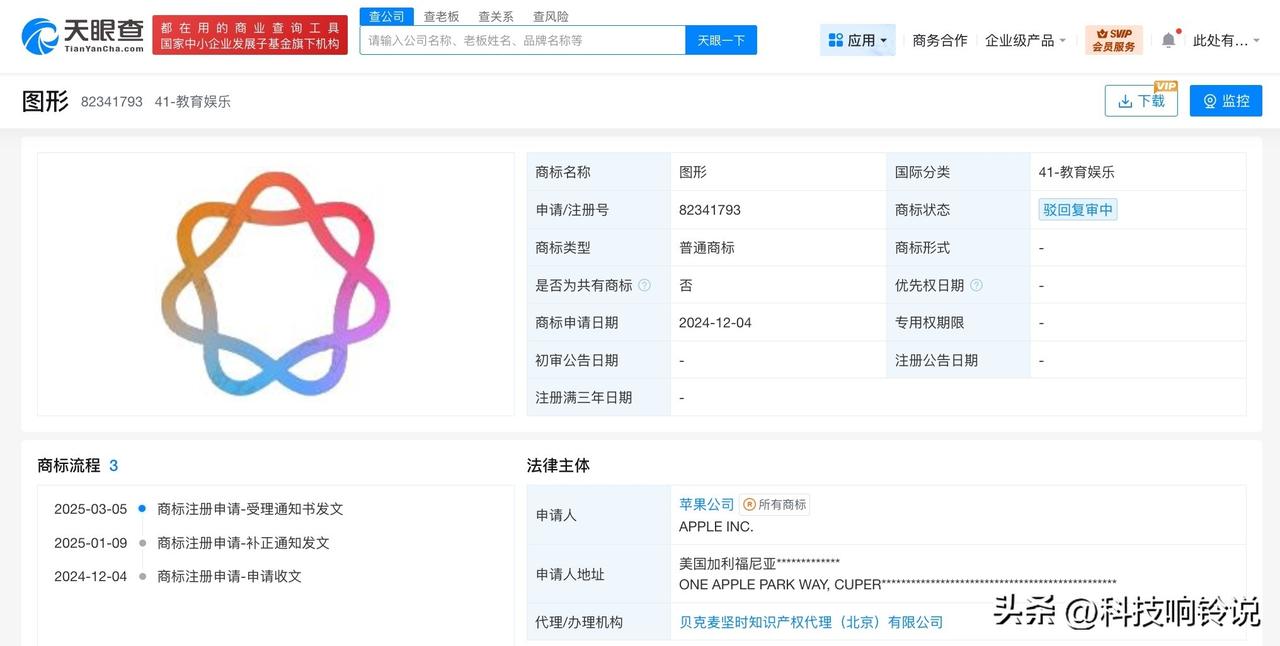This screenshot has width=1280, height=646.
Task: Switch to the 查老板 tab
Action: pyautogui.click(x=441, y=16)
